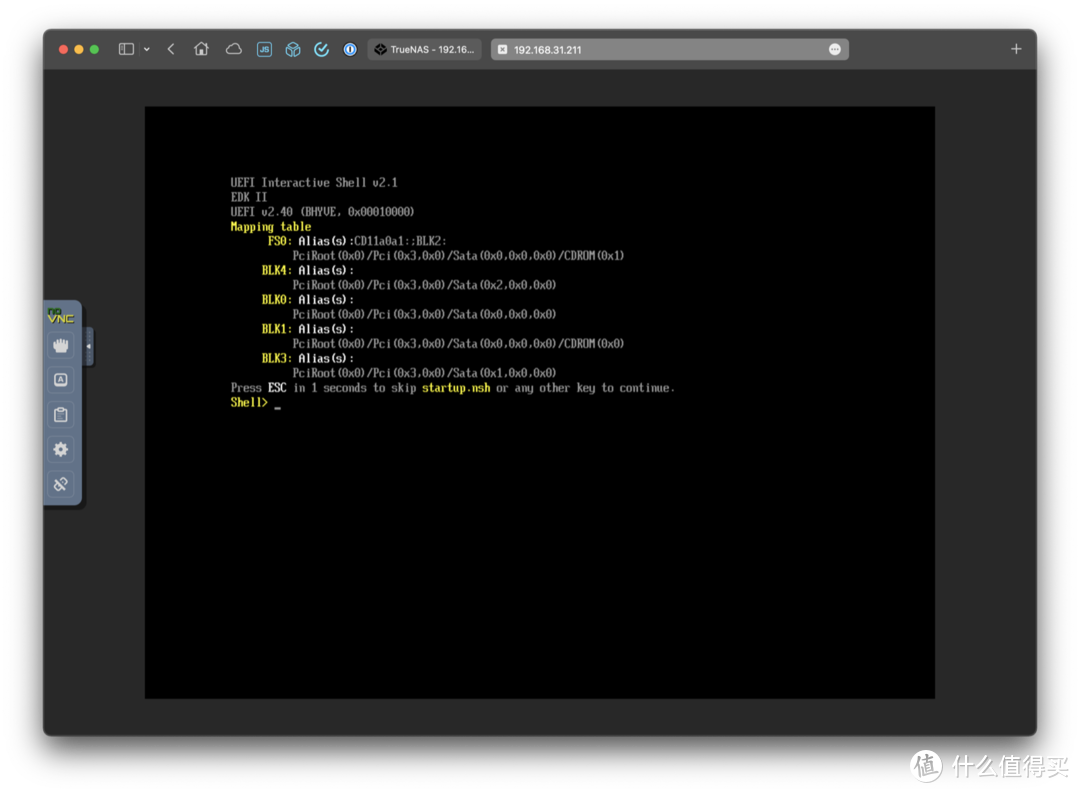Open the browser home page
Screen dimensions: 1080x793
click(201, 49)
